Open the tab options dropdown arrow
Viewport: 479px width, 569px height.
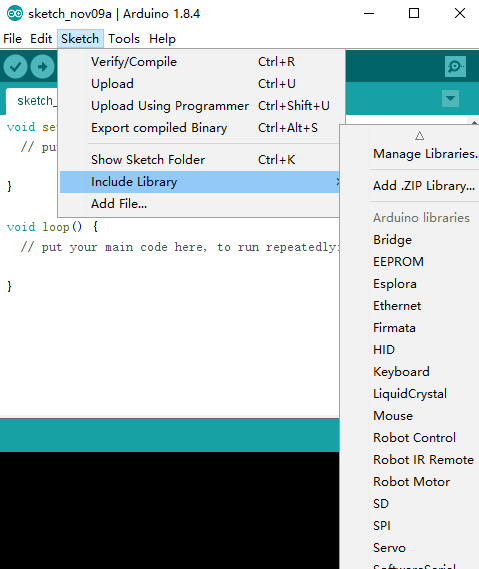click(x=450, y=98)
